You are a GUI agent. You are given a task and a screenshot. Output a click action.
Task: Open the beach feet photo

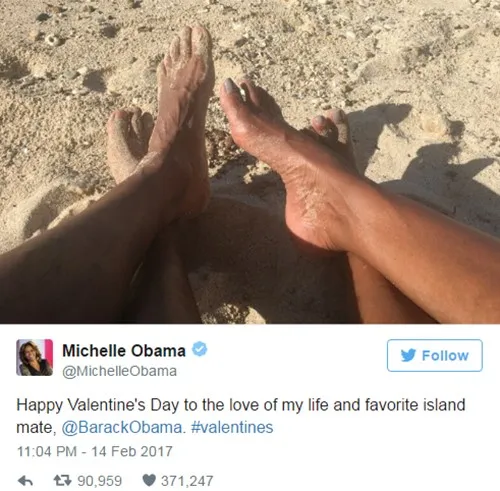(x=250, y=162)
